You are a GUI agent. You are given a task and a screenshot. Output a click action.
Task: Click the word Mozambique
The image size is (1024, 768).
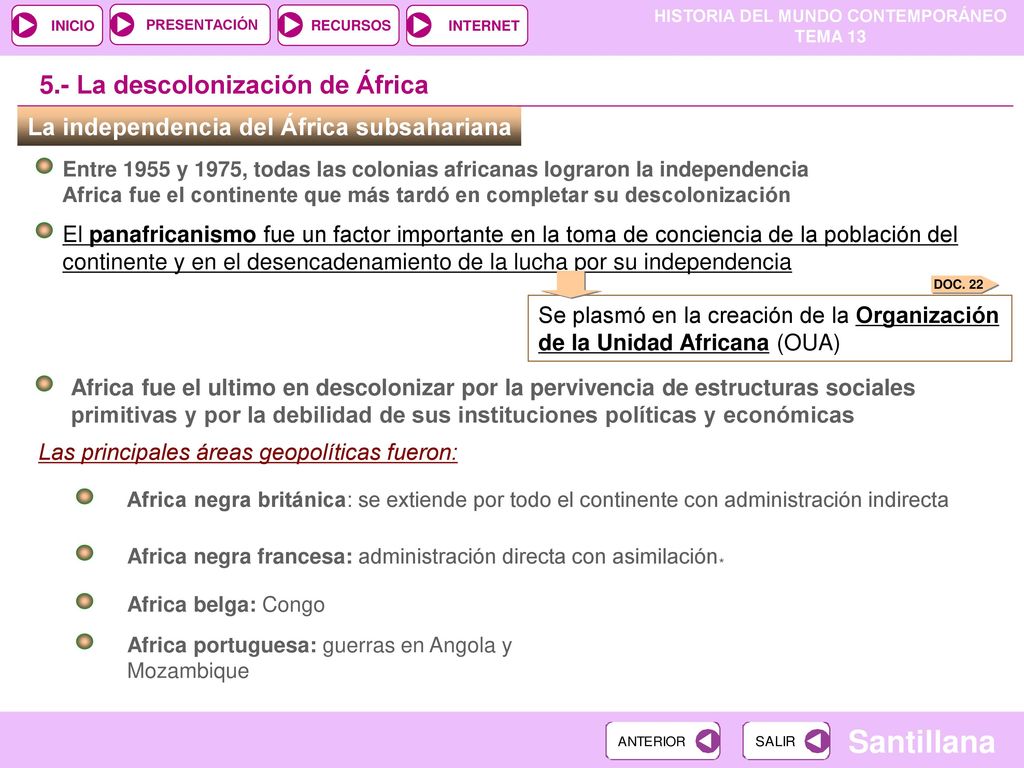coord(188,671)
